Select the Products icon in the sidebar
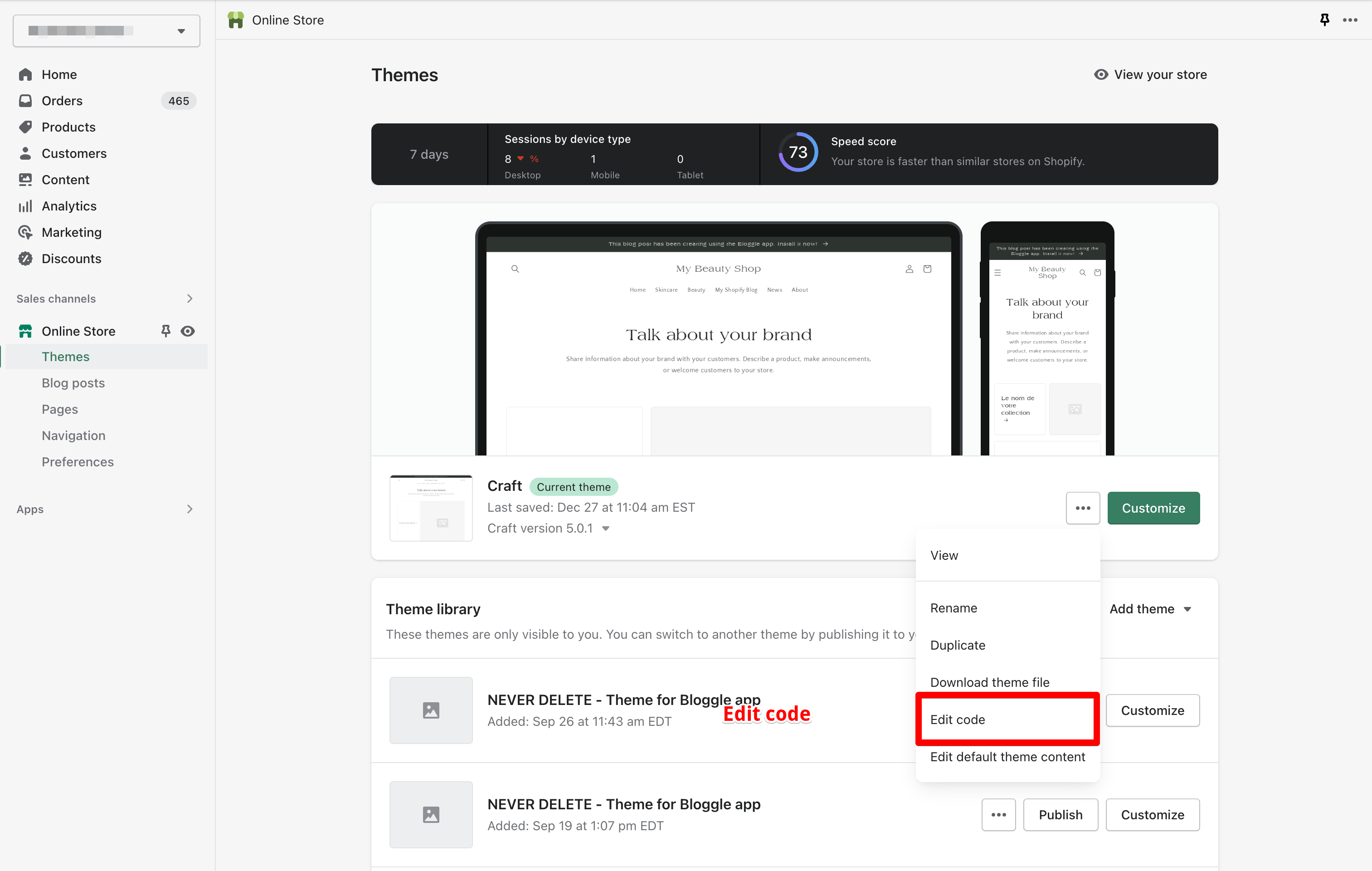1372x871 pixels. pos(25,127)
